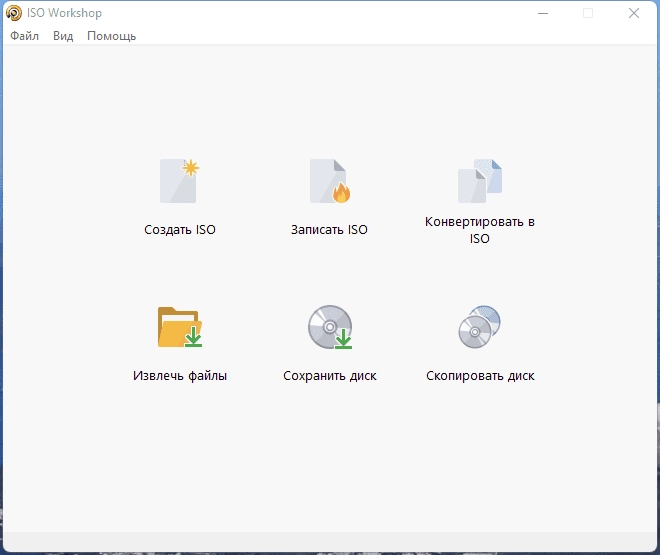Open the Файл menu
This screenshot has height=555, width=660.
pyautogui.click(x=24, y=36)
